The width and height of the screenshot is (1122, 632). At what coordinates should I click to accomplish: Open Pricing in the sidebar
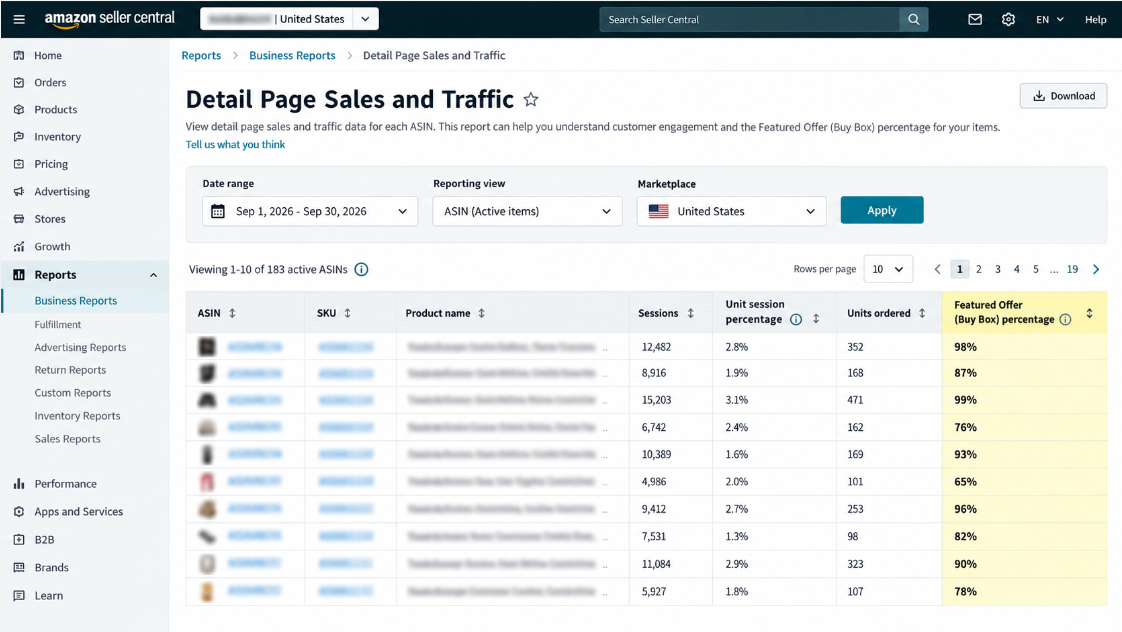[x=51, y=164]
